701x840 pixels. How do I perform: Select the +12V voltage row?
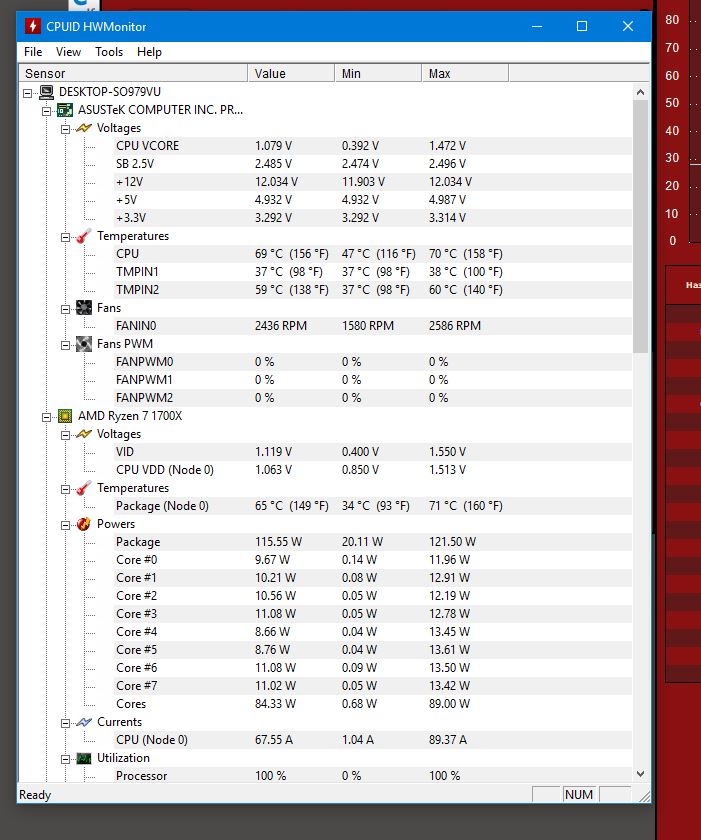point(373,182)
